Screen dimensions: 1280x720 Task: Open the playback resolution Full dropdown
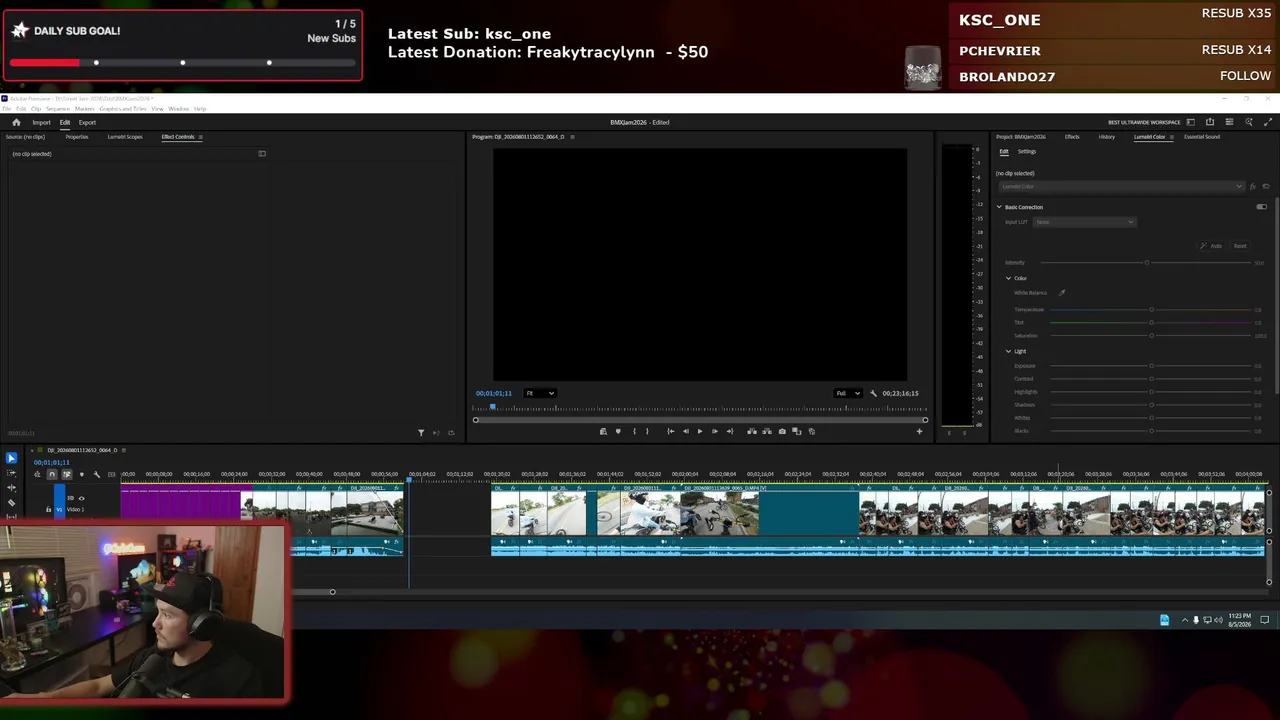pos(848,393)
